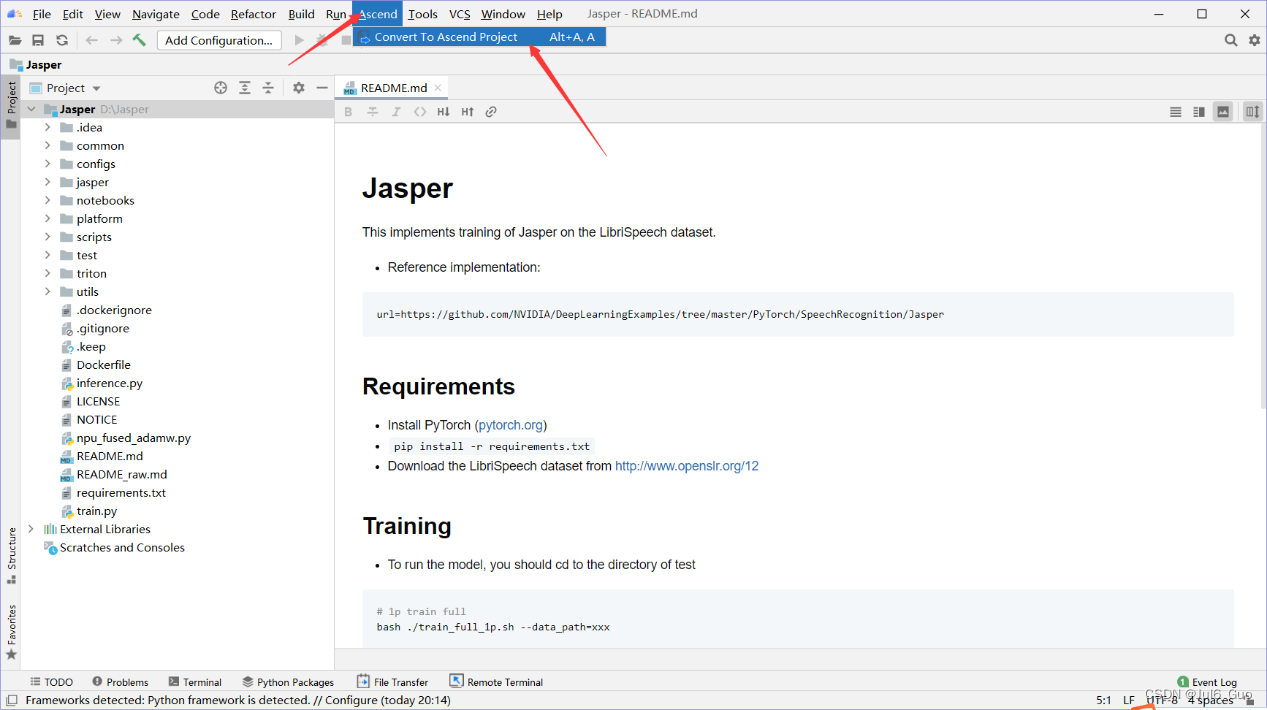Increase header level in markdown toolbar
This screenshot has height=710, width=1267.
click(467, 112)
